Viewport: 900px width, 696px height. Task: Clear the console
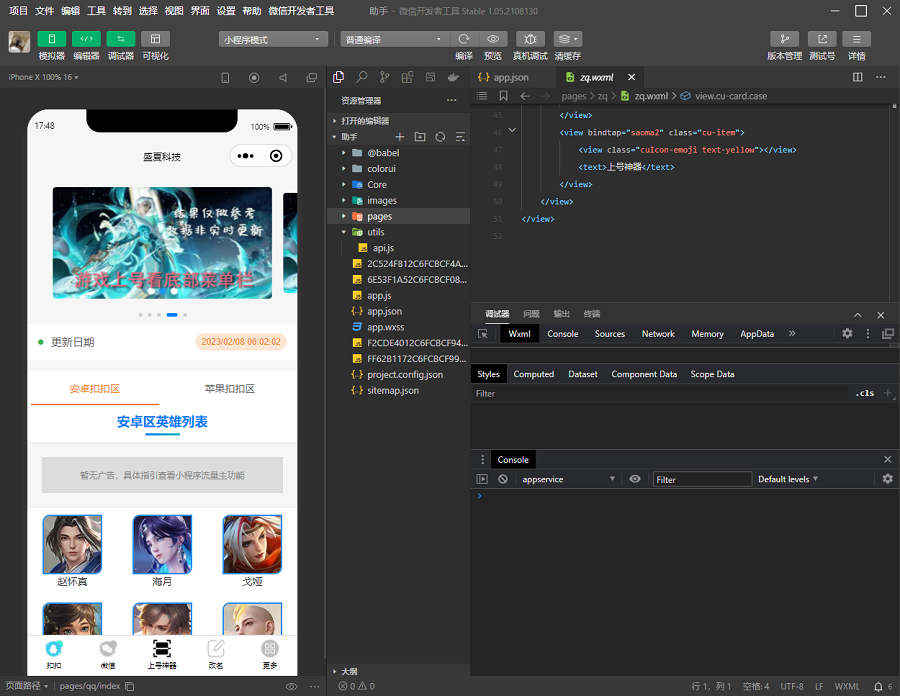click(503, 479)
